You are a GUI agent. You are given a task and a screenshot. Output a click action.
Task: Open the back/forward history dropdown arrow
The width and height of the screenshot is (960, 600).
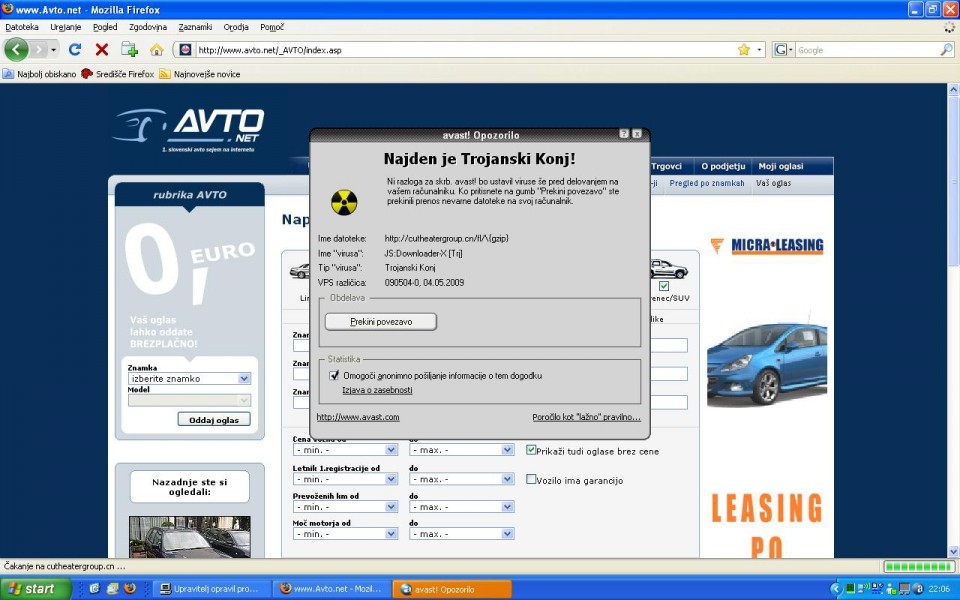tap(54, 50)
